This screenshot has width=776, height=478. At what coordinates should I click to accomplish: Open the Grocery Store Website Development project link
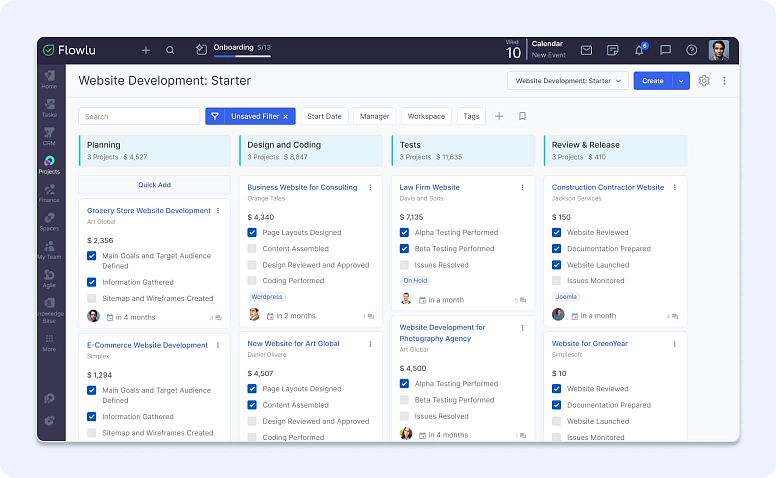(148, 211)
